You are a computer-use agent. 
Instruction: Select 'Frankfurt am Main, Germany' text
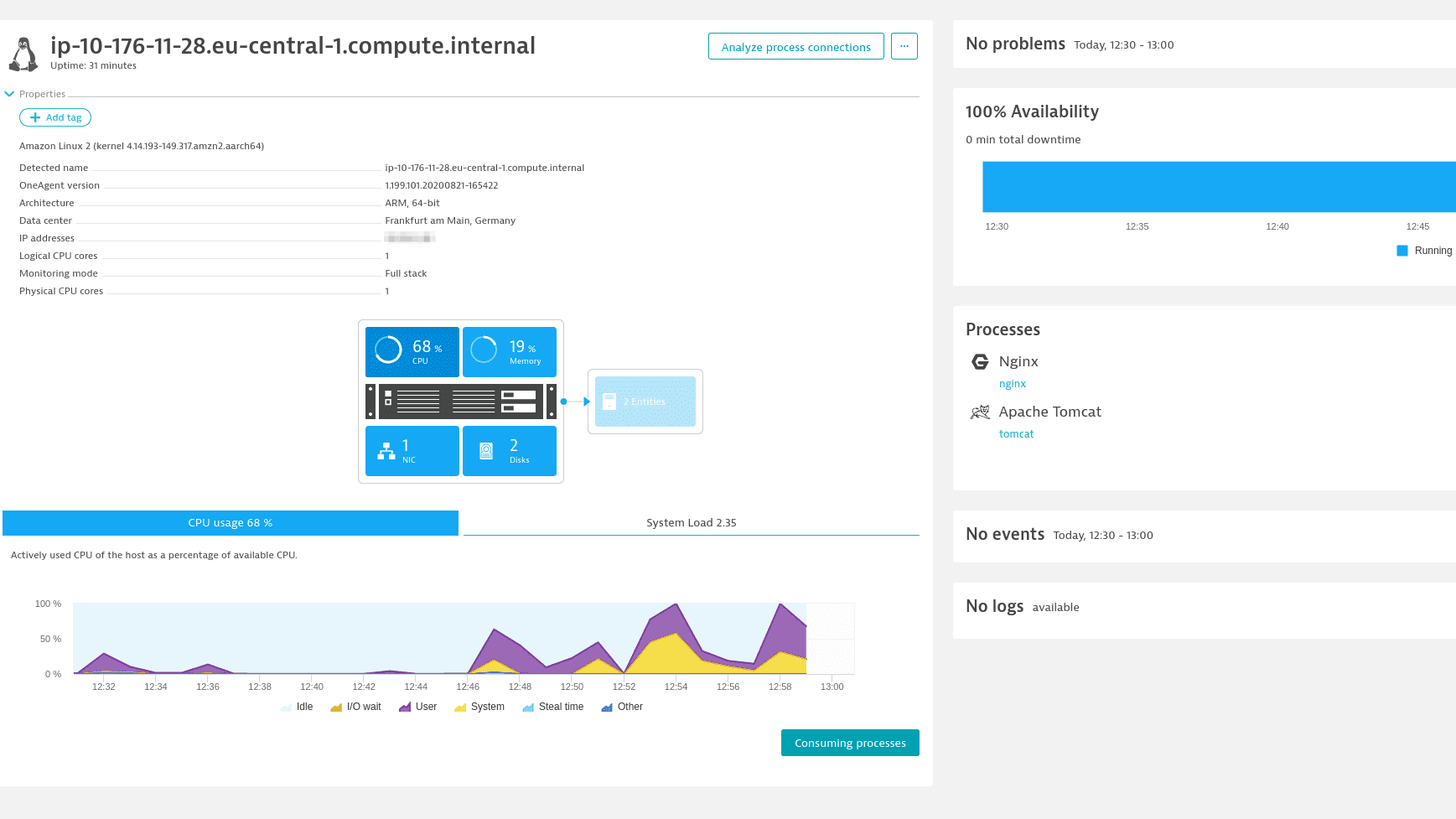(450, 220)
